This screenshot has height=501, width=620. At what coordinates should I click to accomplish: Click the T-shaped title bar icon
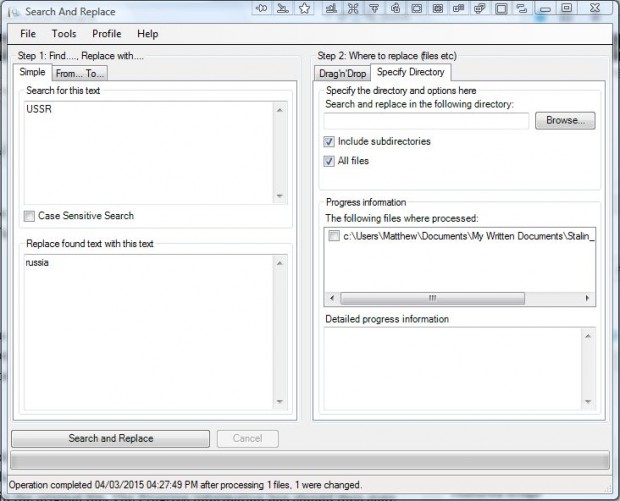374,8
